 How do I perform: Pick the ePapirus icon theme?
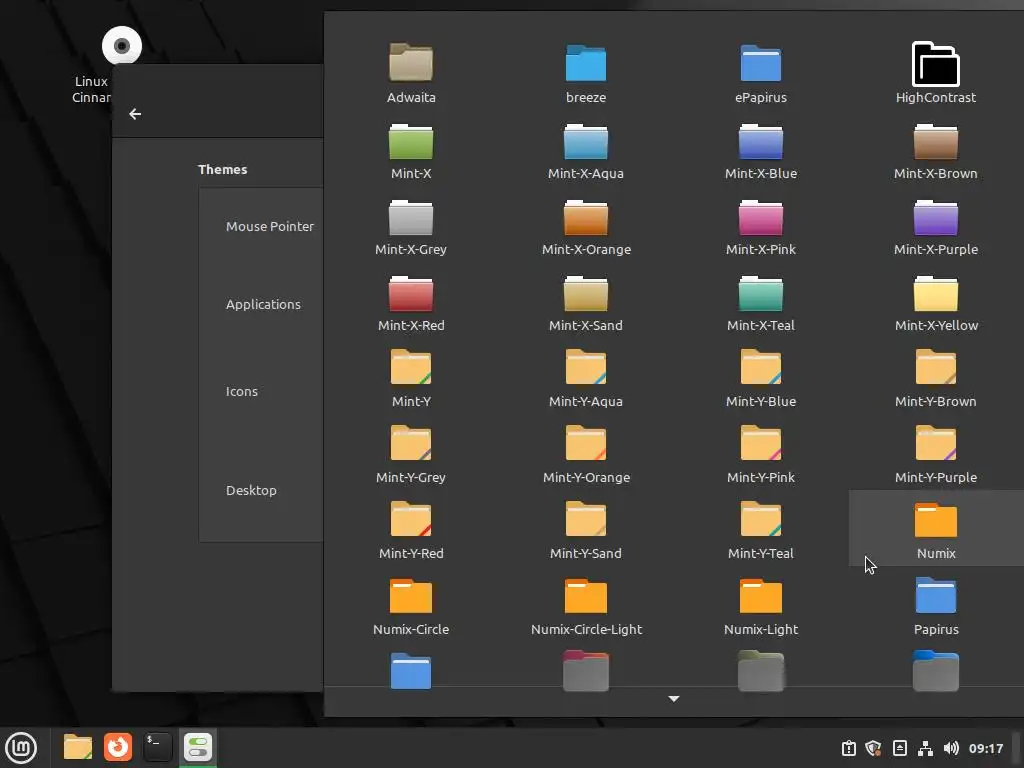pyautogui.click(x=761, y=72)
